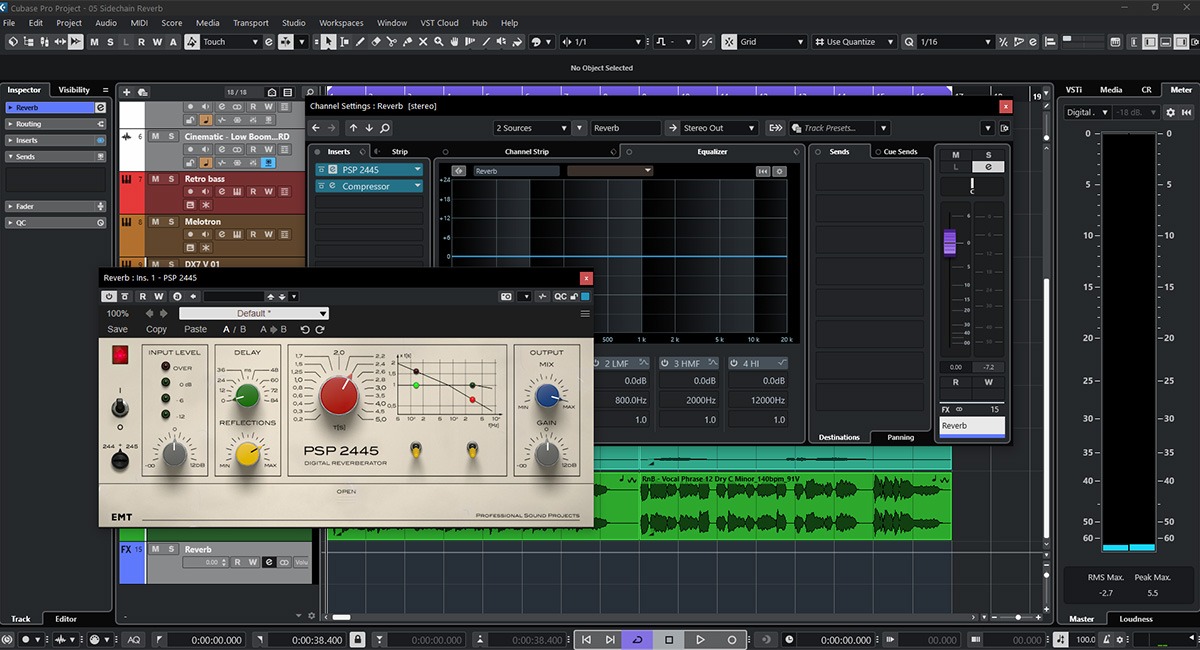The image size is (1200, 650).
Task: Toggle PSP 2445 plugin power button
Action: tap(108, 296)
